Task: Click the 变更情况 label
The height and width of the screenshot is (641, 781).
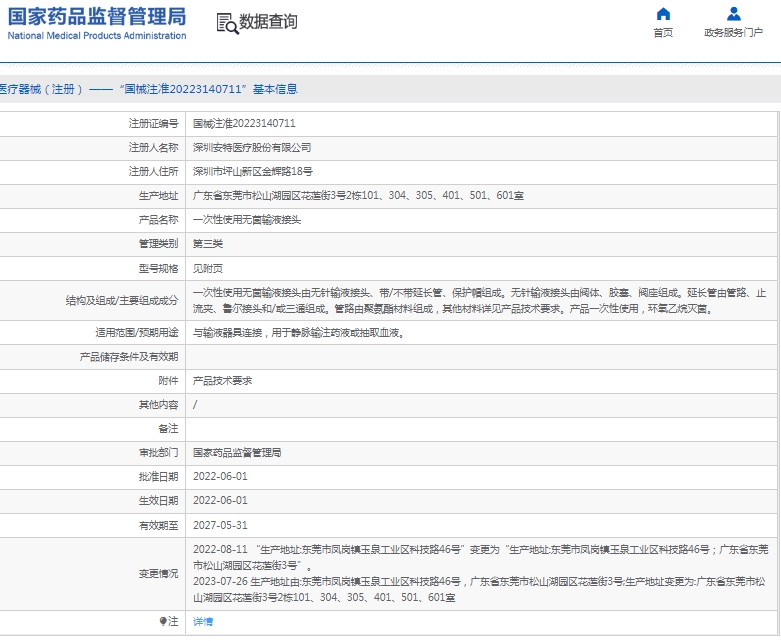Action: point(158,573)
